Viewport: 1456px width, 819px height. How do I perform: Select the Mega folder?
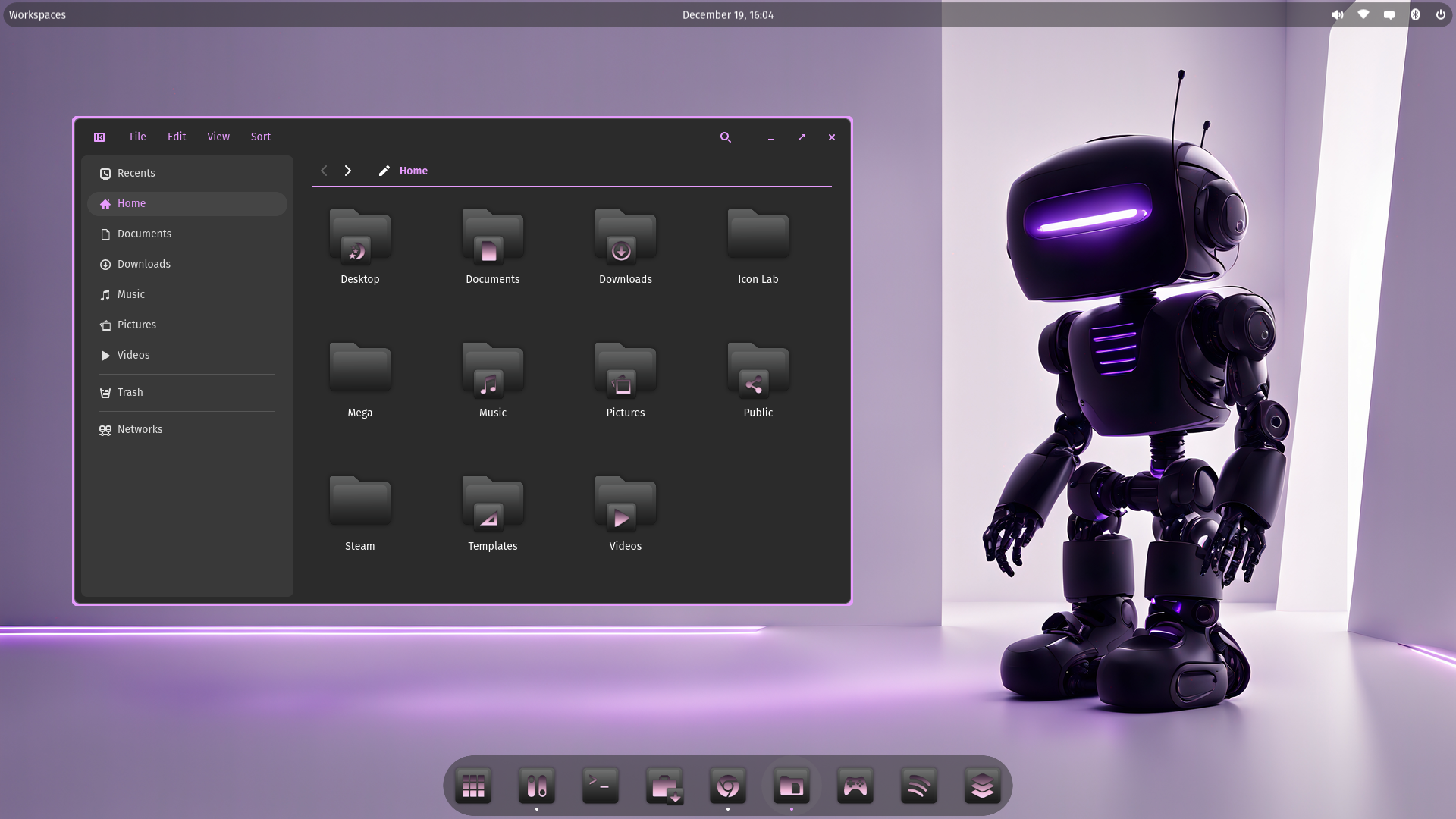coord(360,367)
